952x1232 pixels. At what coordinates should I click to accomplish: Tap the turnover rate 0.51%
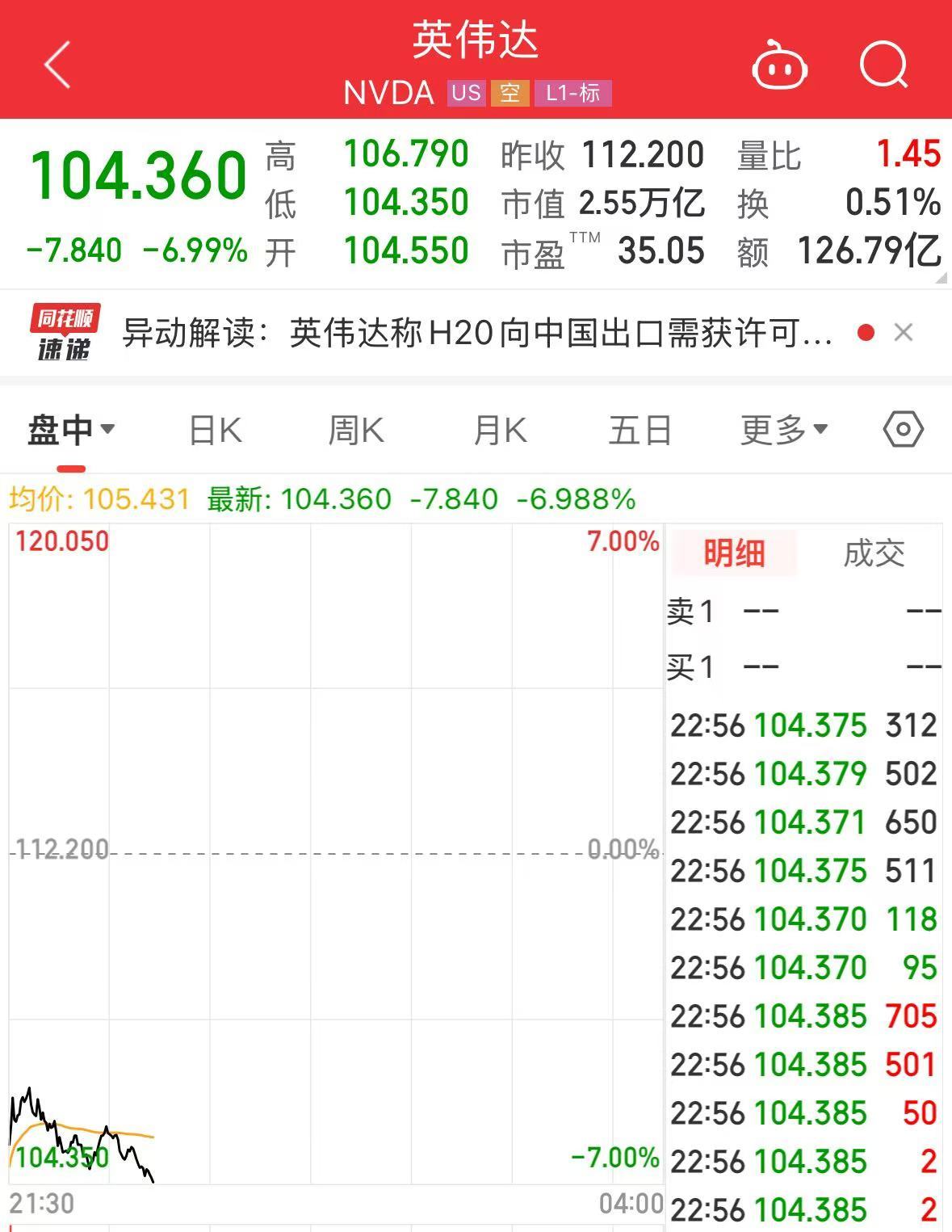click(893, 202)
